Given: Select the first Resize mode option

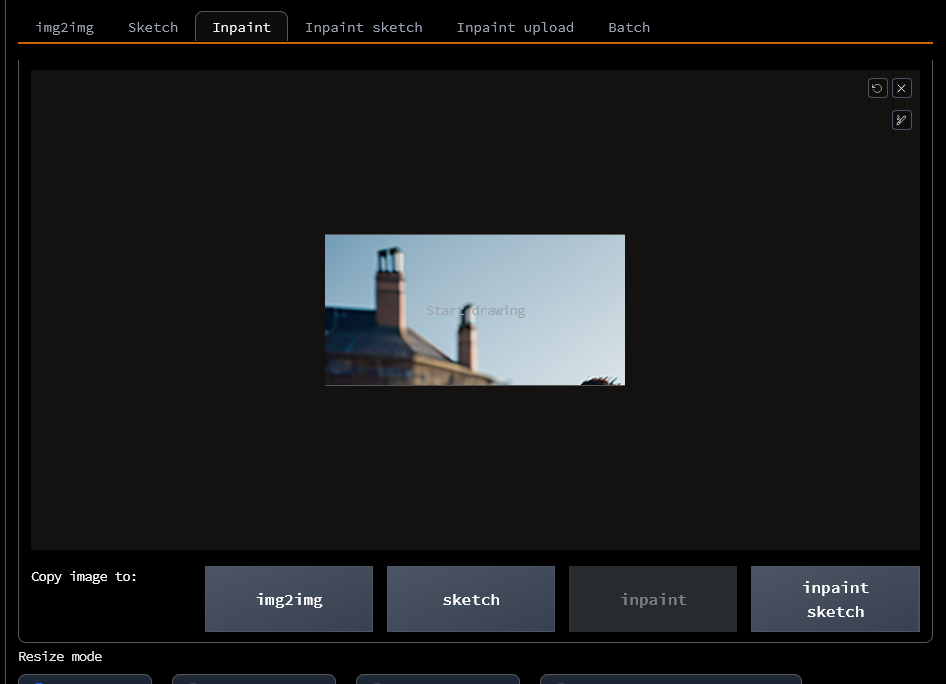Looking at the screenshot, I should (85, 681).
